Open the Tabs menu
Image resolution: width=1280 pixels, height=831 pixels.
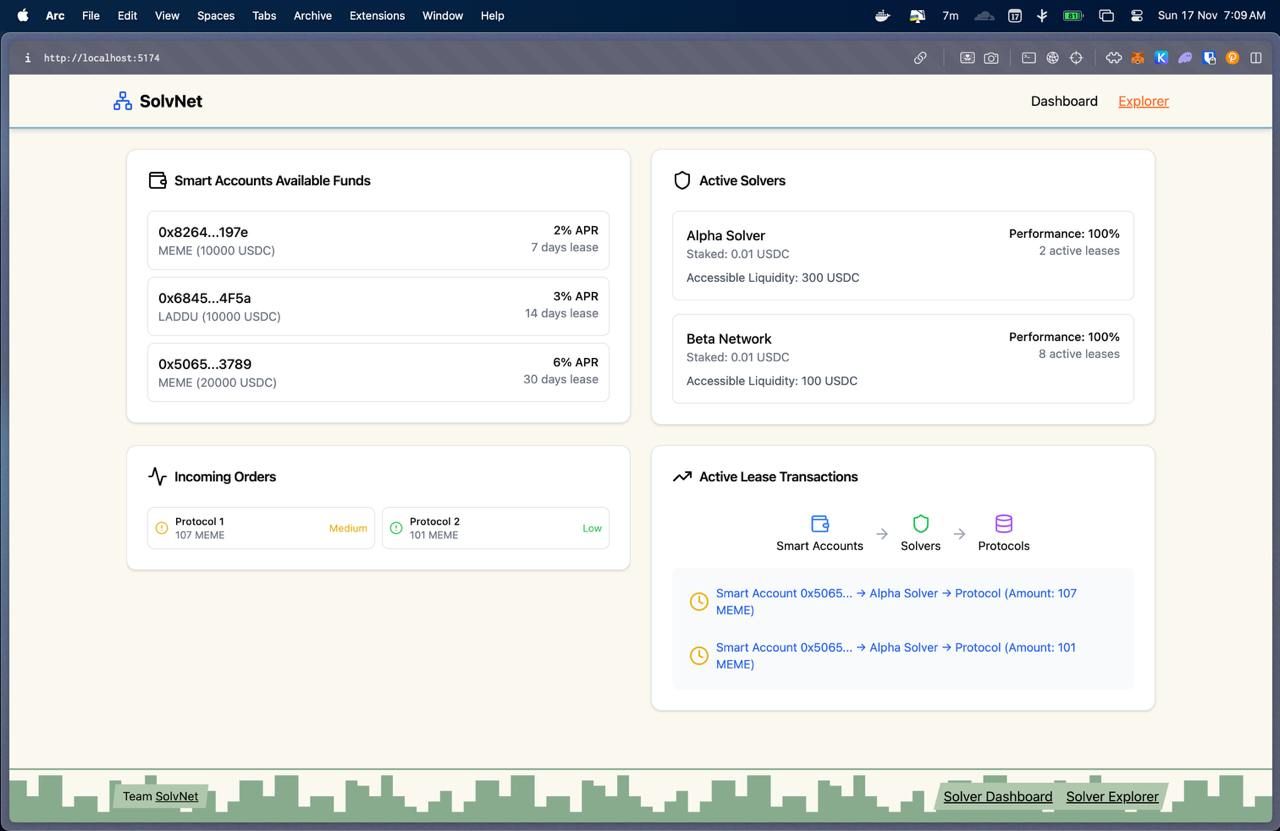click(x=264, y=15)
